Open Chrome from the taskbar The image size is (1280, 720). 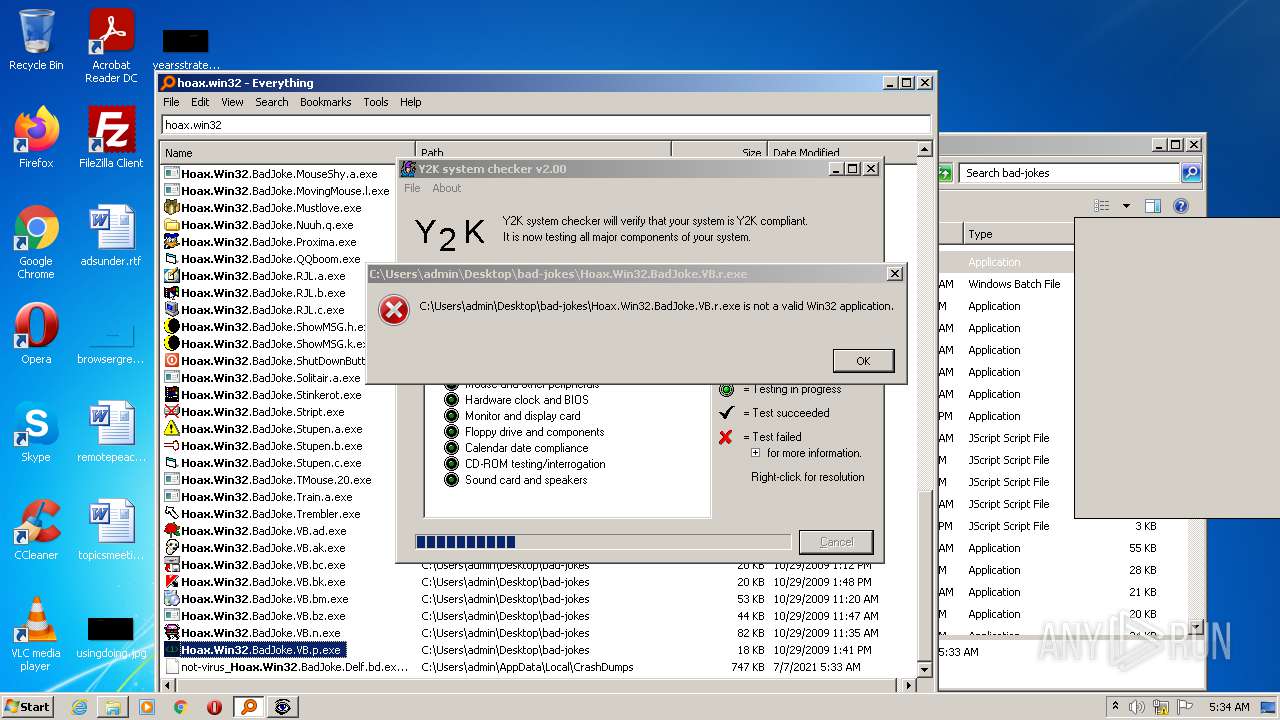pos(181,707)
